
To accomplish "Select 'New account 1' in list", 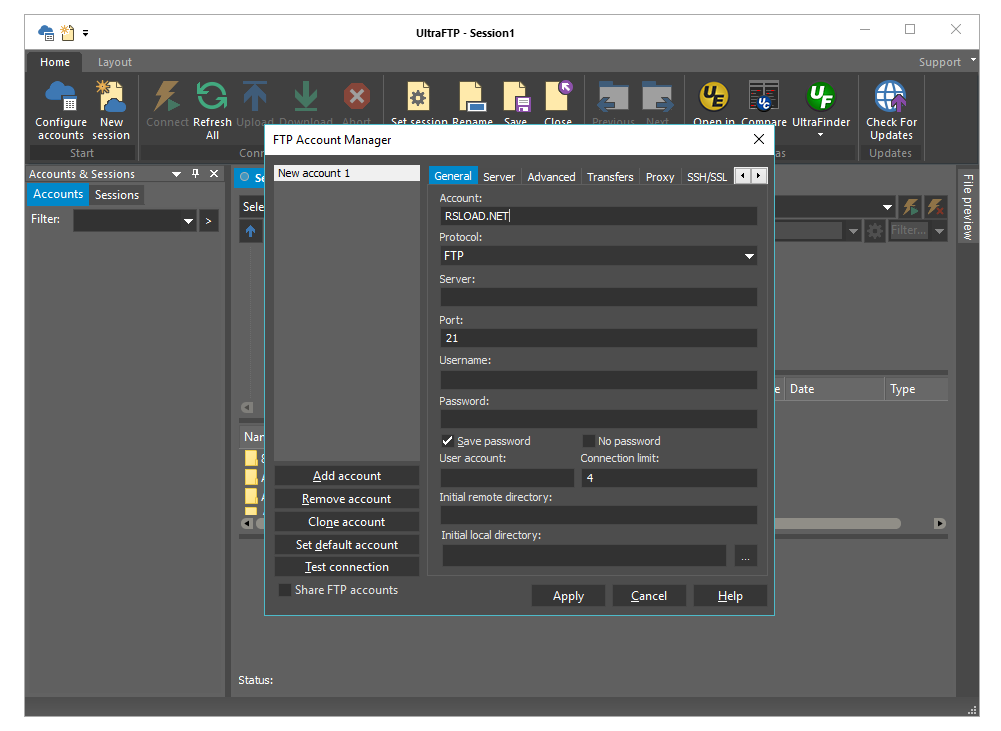I will tap(347, 173).
